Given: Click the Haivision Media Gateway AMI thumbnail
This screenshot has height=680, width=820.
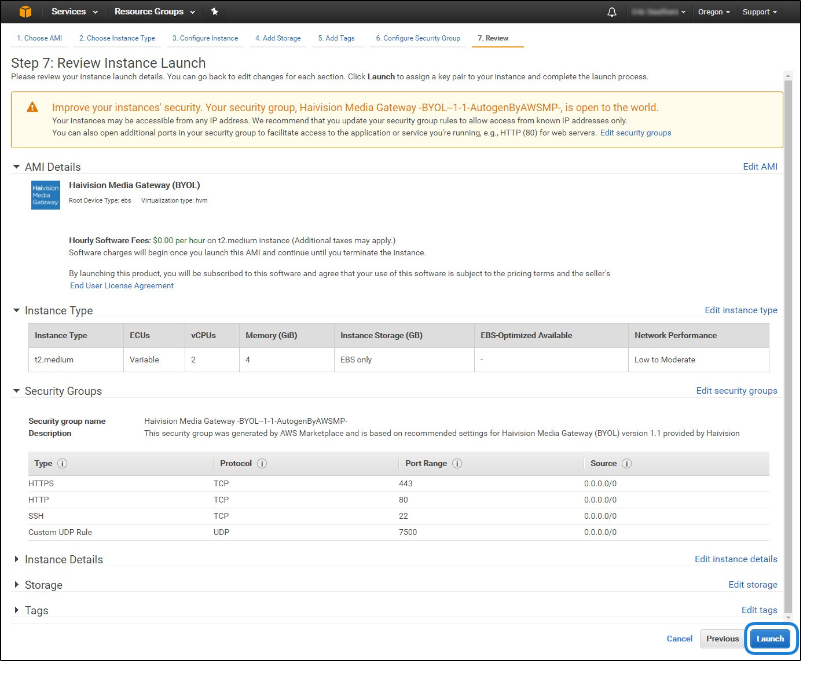Looking at the screenshot, I should click(x=45, y=194).
